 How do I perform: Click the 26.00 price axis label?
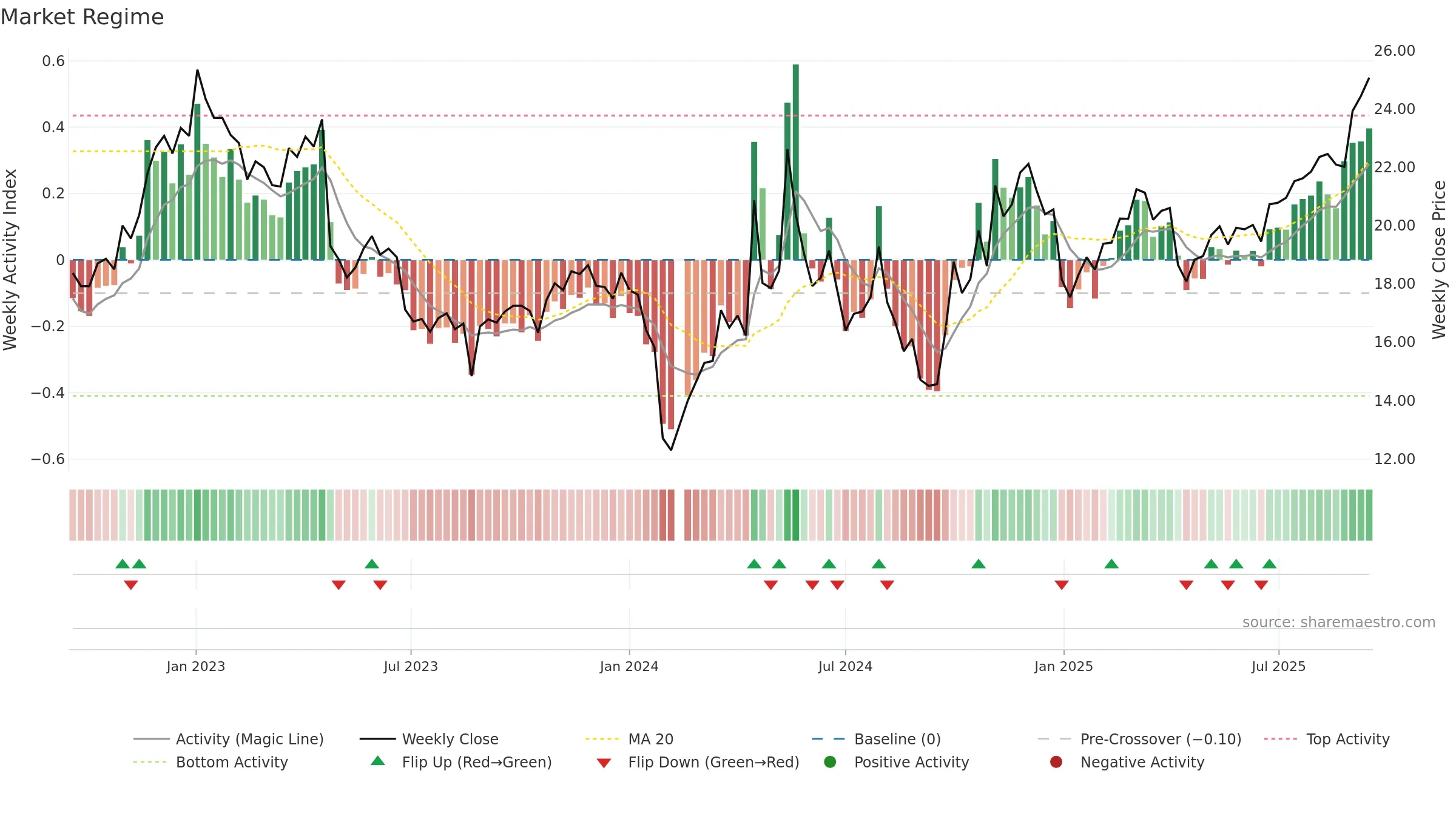[1395, 51]
